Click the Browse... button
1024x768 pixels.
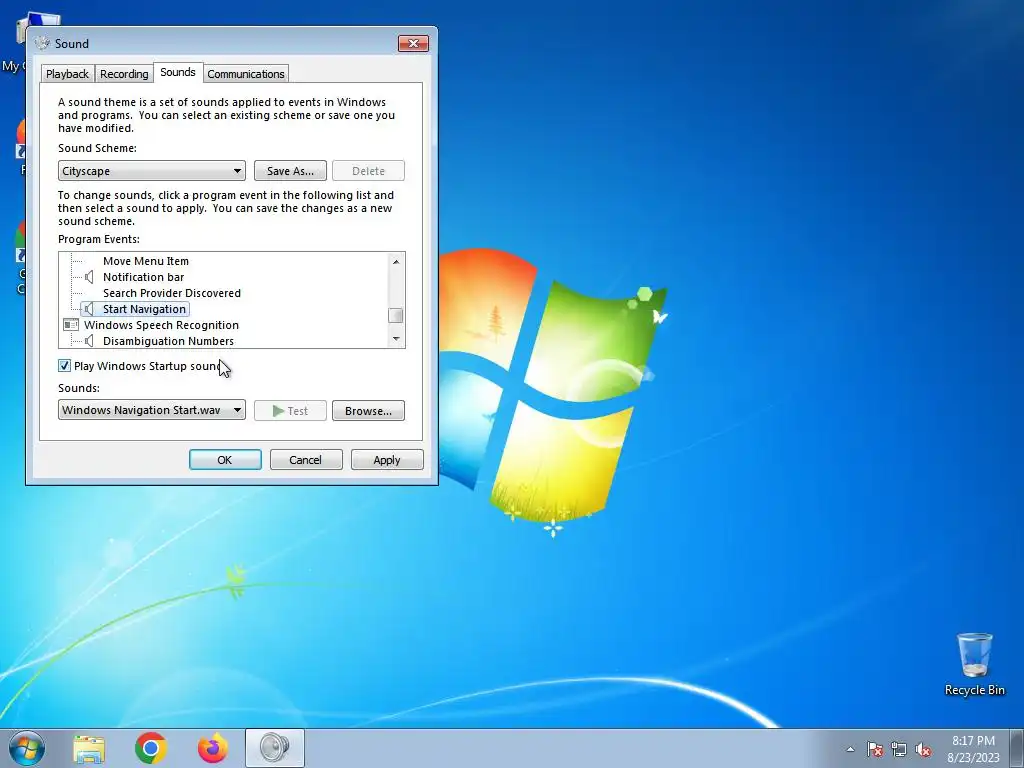click(368, 411)
